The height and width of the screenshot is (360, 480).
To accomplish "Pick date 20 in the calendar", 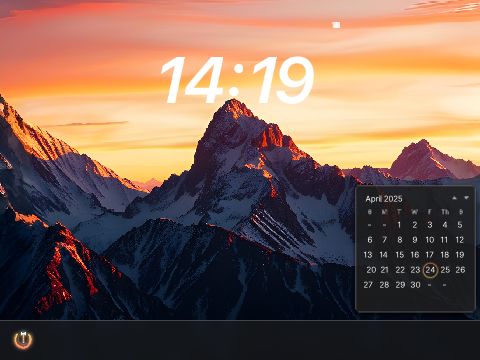I will pos(371,270).
